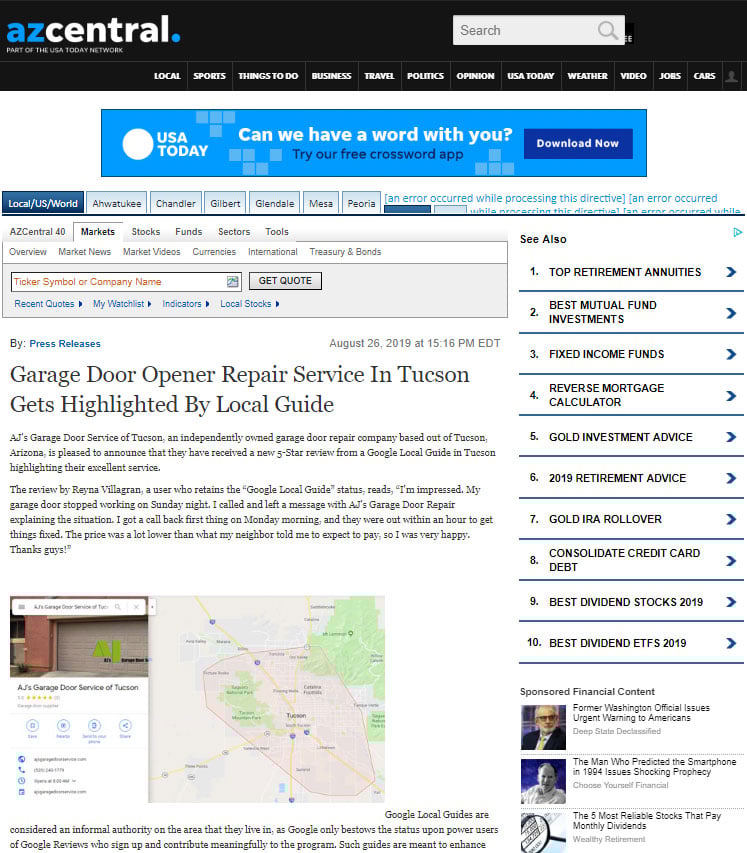Expand the Recent Quotes menu
This screenshot has width=747, height=853.
tap(48, 304)
